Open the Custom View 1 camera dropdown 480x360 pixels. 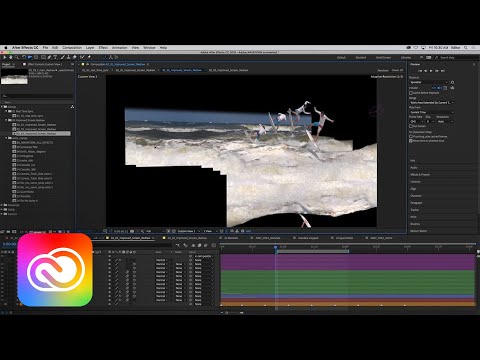(188, 231)
